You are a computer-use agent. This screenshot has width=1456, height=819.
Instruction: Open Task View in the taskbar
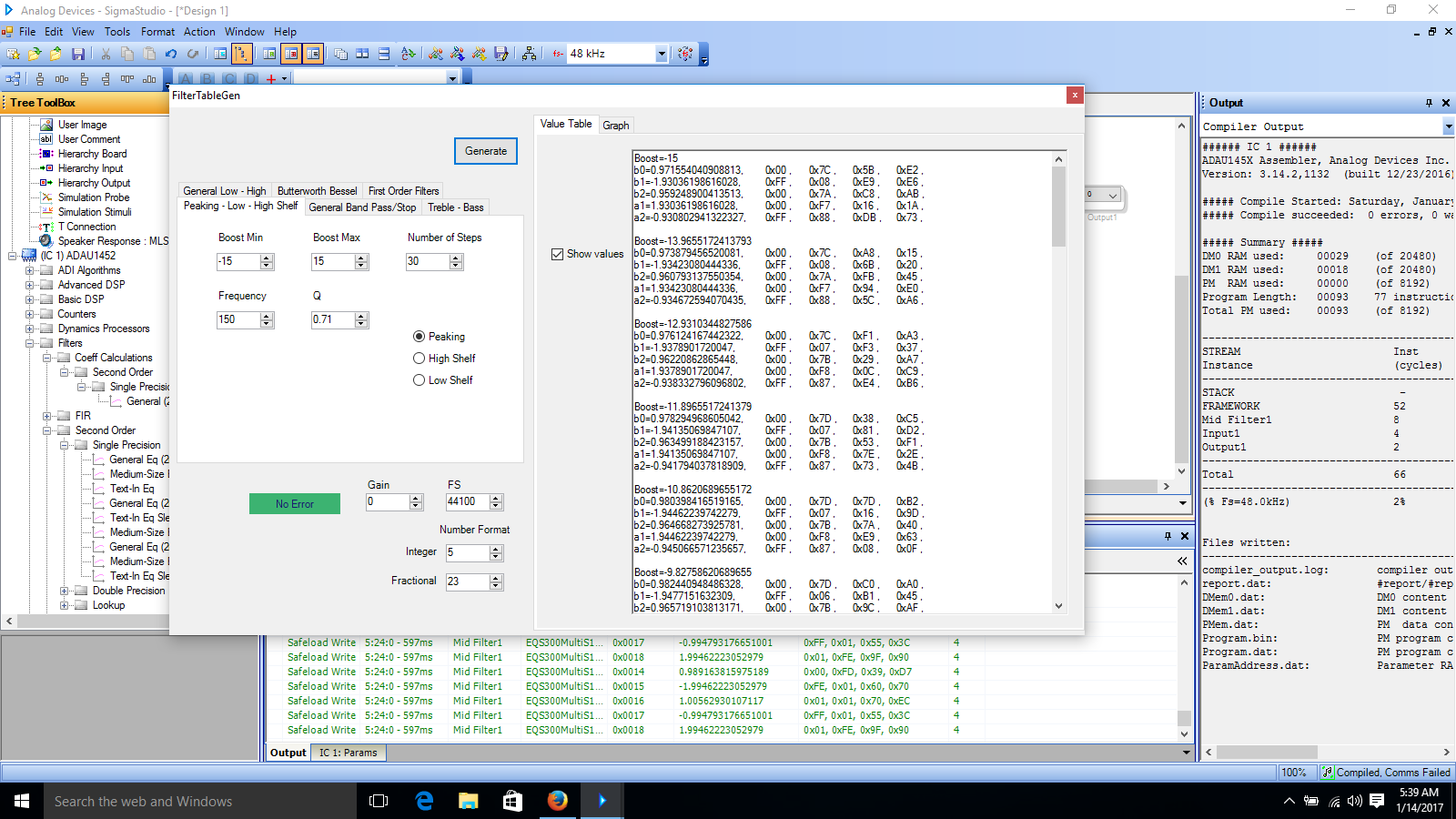[379, 801]
